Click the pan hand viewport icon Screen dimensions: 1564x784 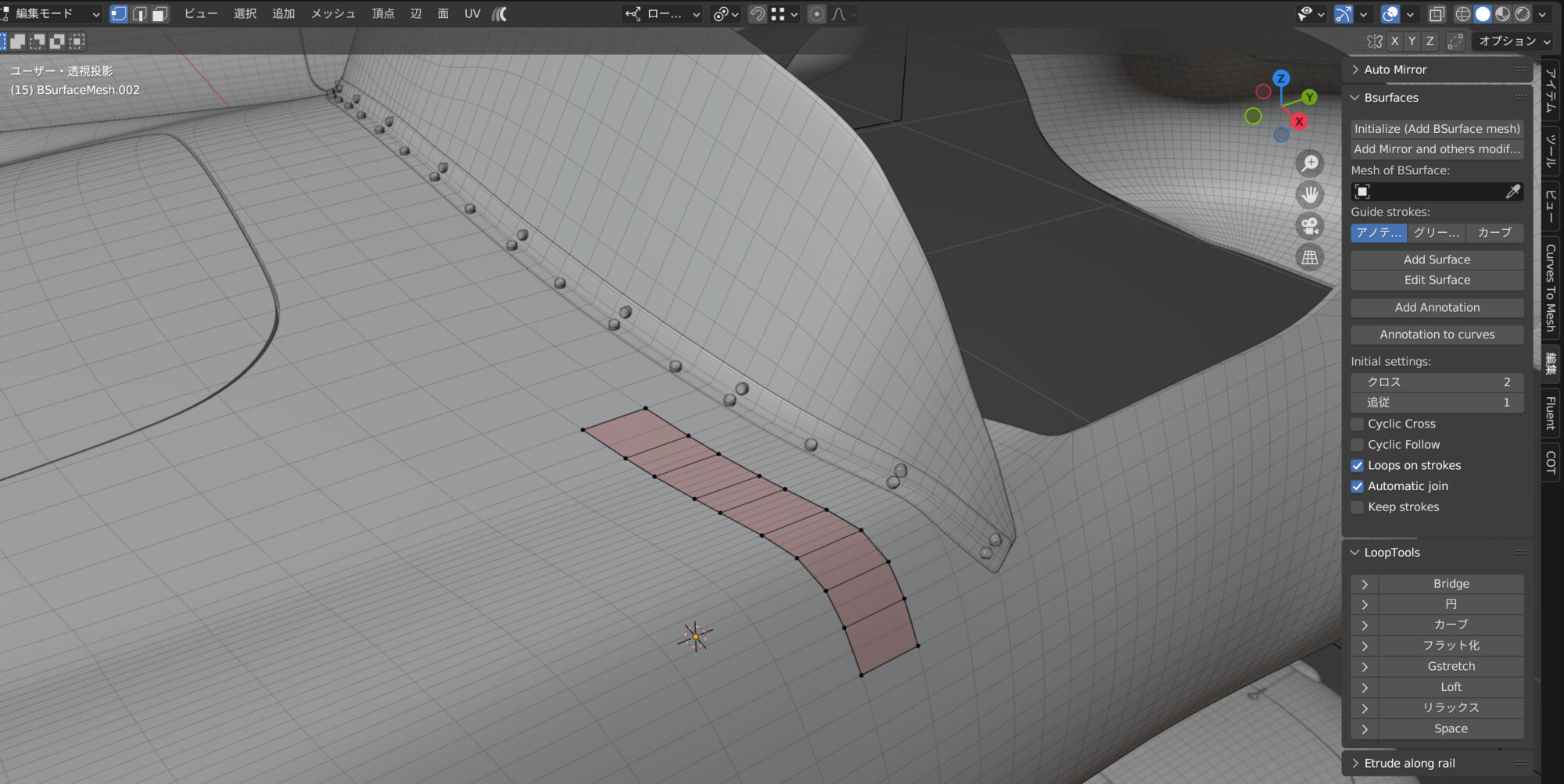[x=1310, y=195]
